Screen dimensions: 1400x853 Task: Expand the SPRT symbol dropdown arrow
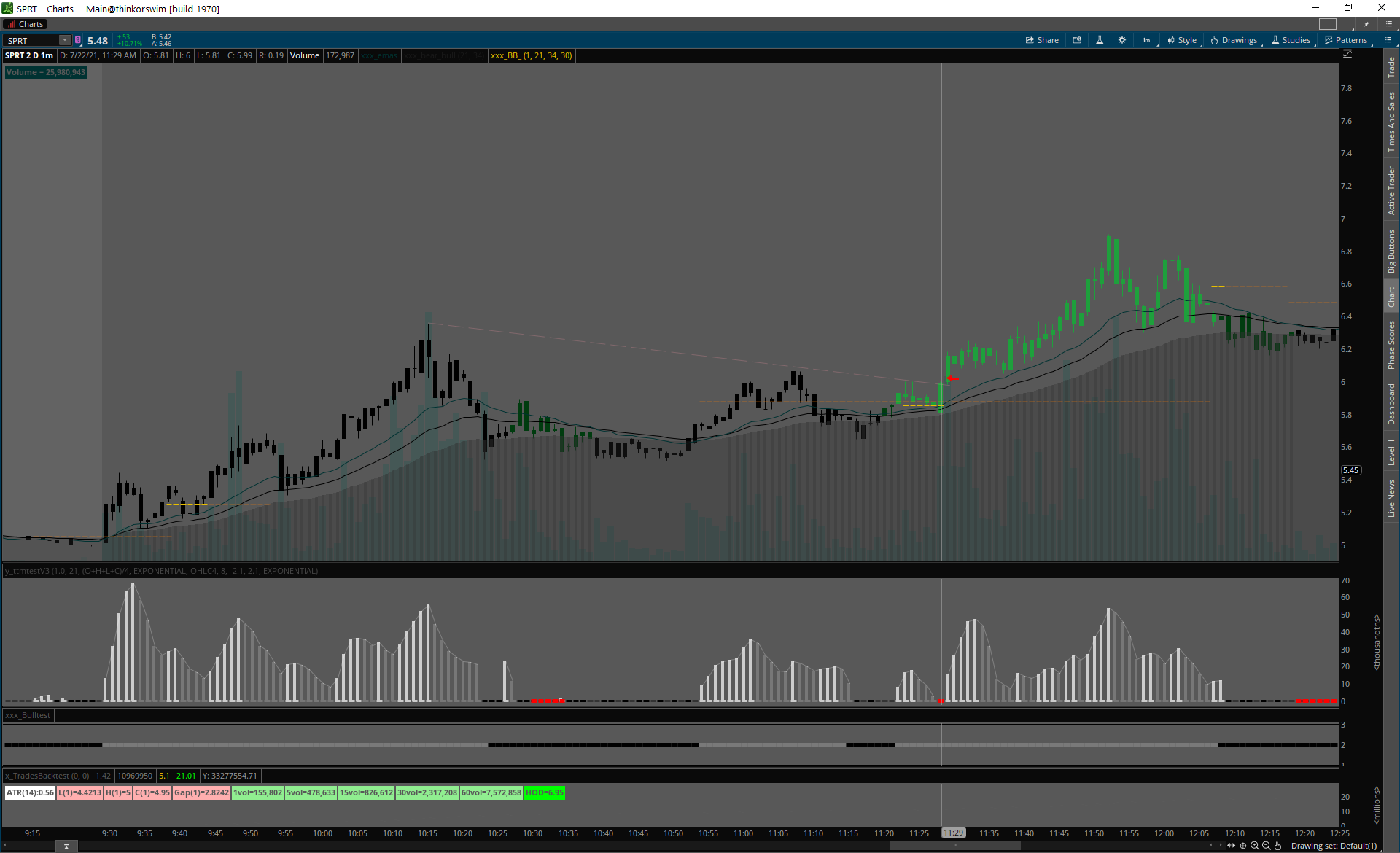(65, 40)
